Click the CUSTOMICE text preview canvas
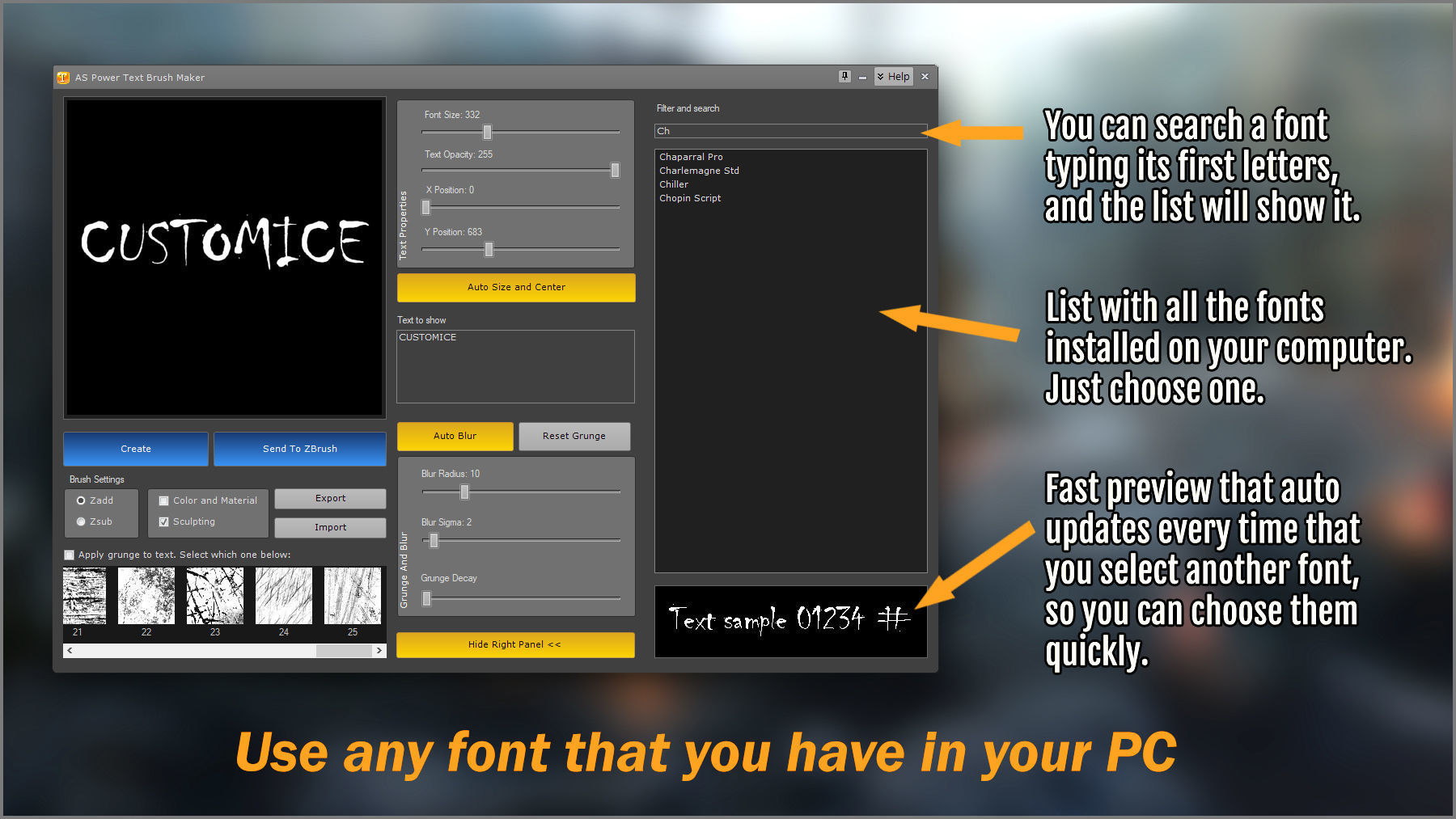 click(224, 257)
